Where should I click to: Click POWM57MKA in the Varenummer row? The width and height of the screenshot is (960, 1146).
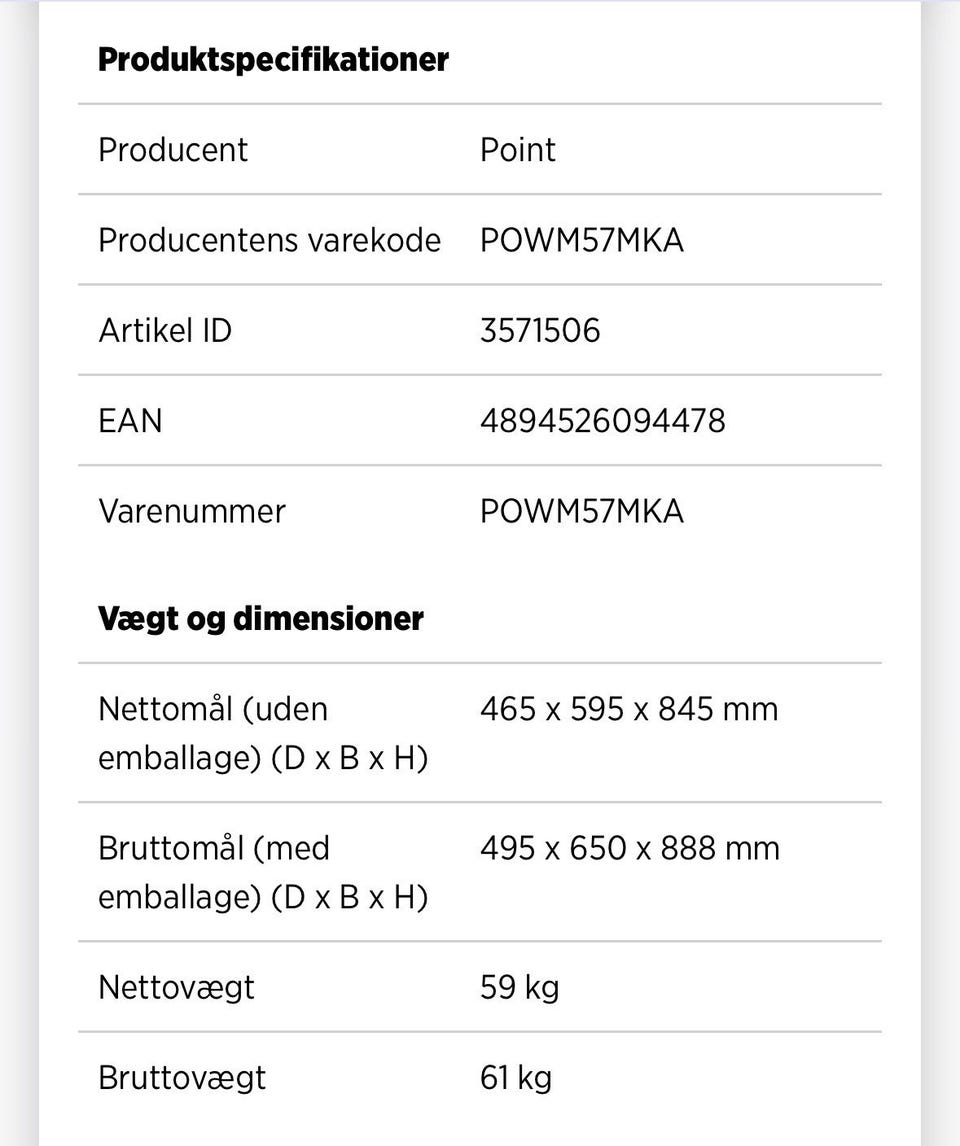pos(581,511)
